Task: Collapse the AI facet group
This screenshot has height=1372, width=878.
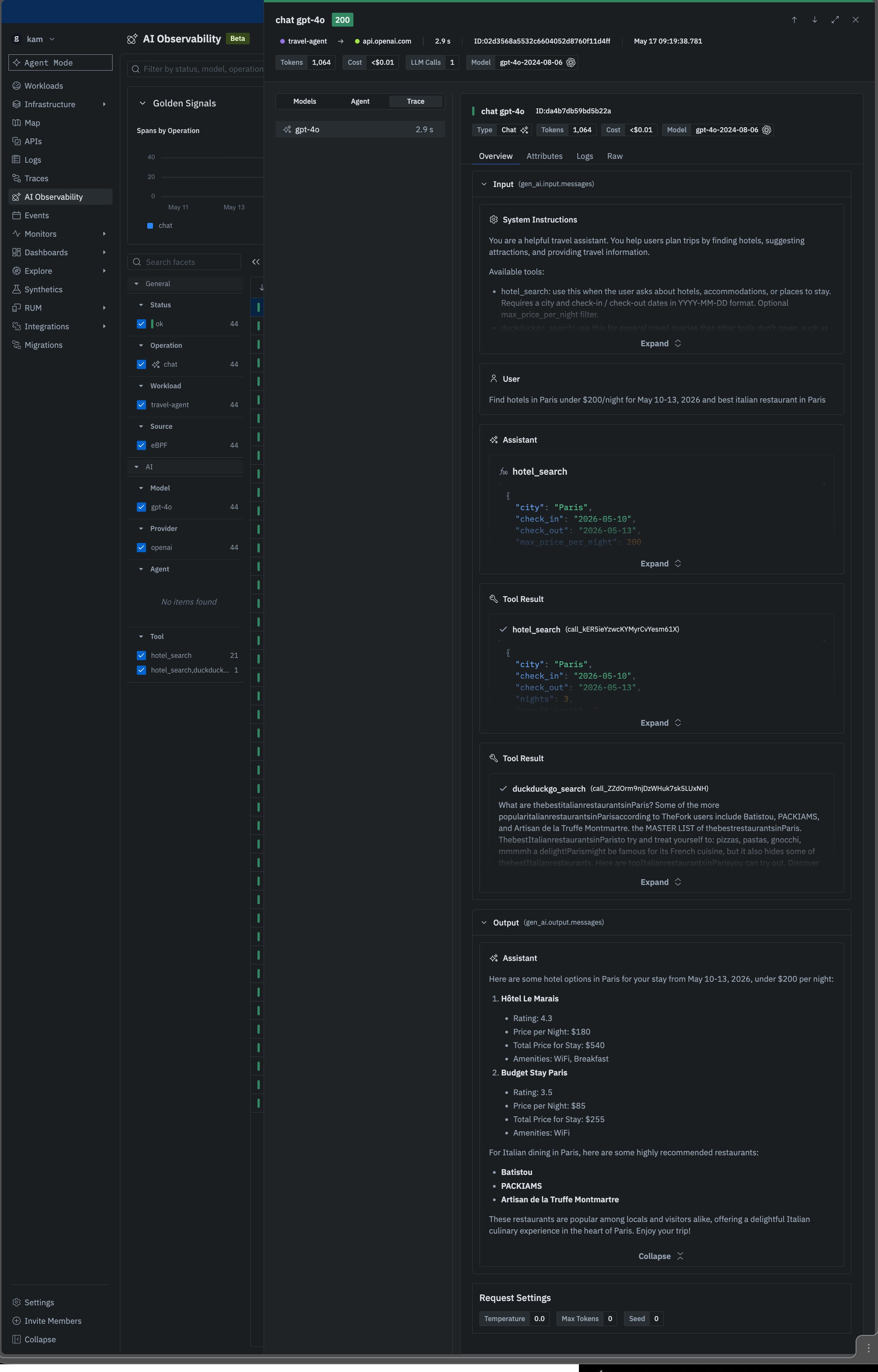Action: point(136,467)
